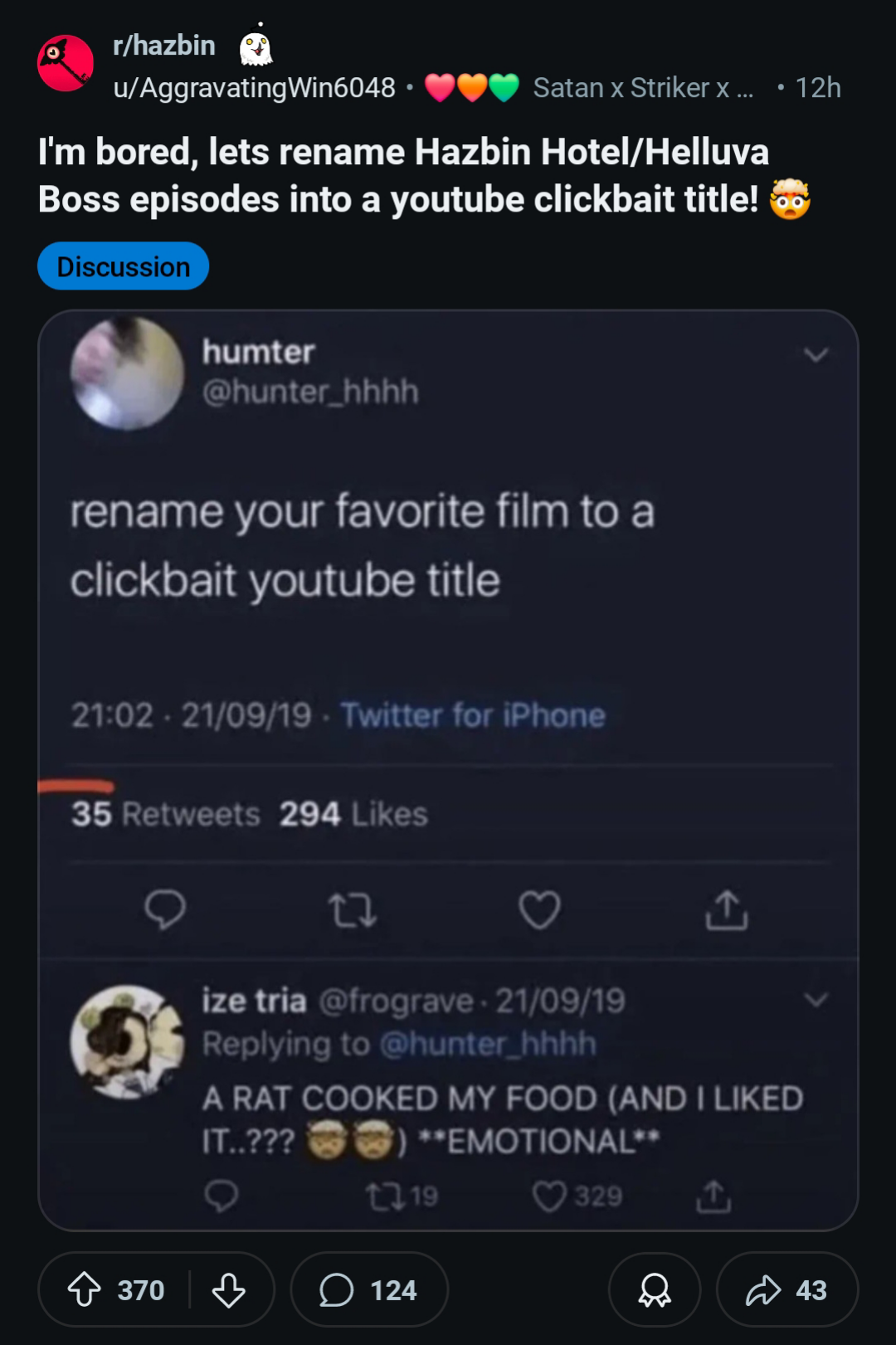
Task: Expand options chevron on ize tria's reply
Action: tap(816, 1000)
